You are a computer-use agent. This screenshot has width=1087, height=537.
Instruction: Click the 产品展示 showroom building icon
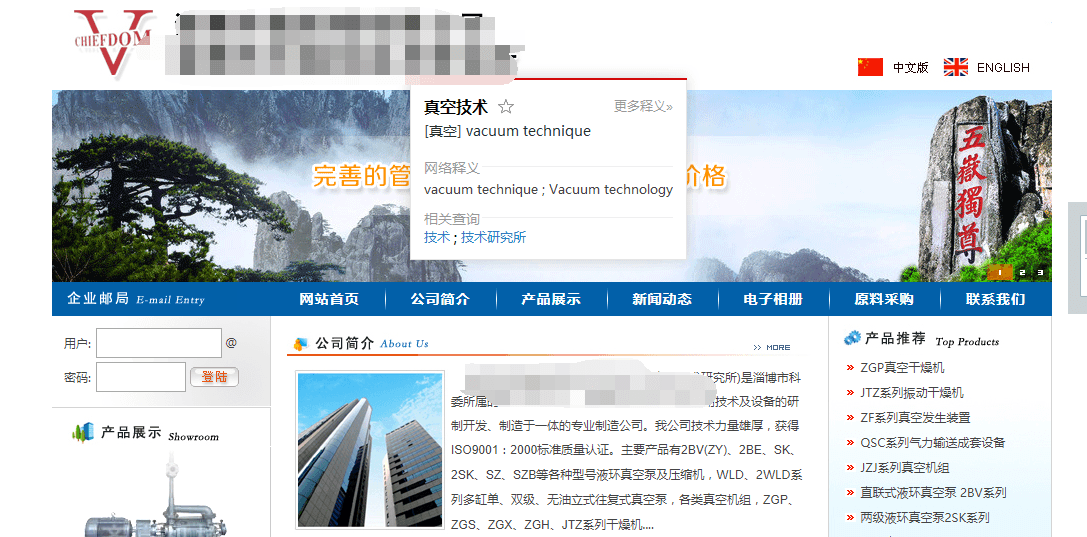click(82, 433)
